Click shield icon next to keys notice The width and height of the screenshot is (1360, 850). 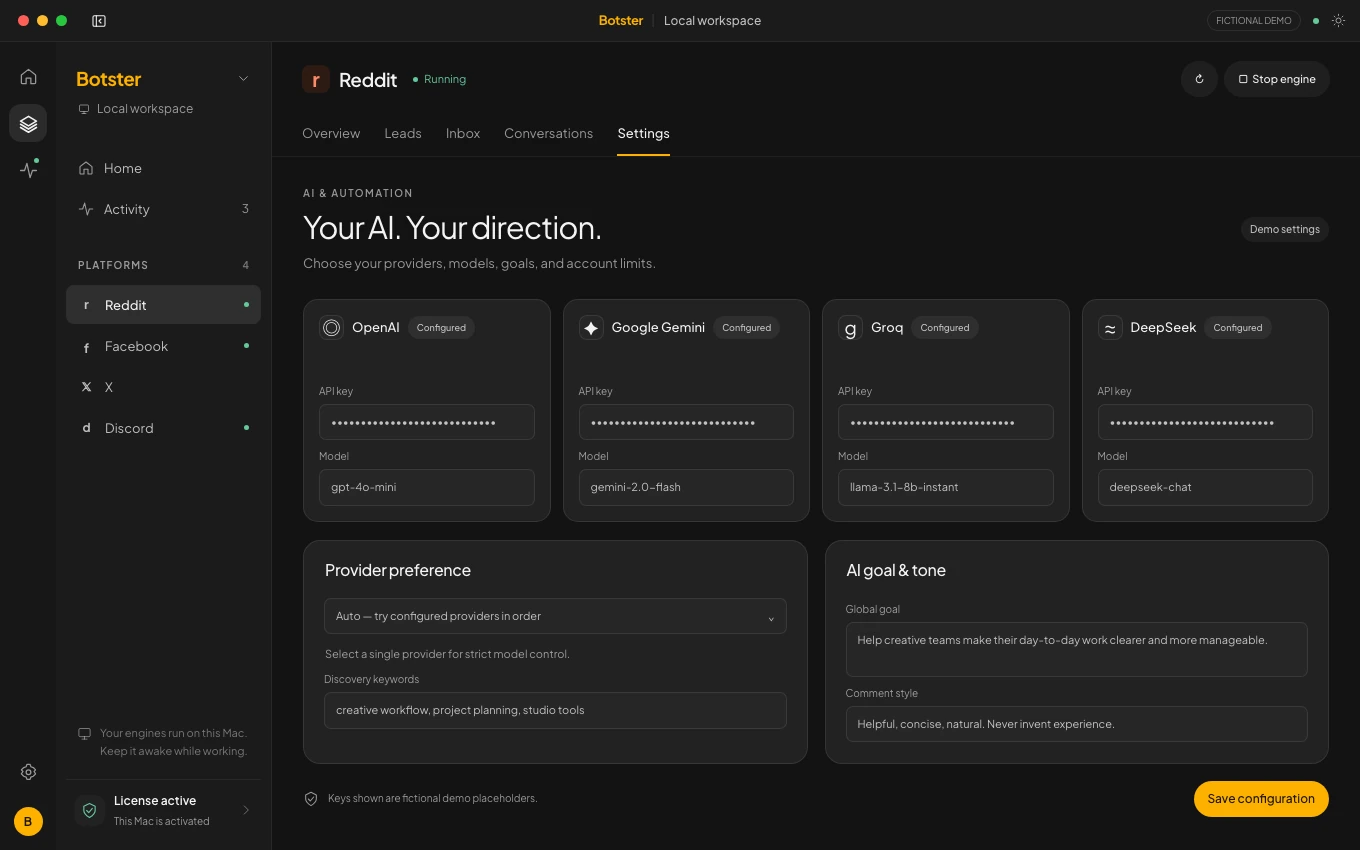(311, 798)
